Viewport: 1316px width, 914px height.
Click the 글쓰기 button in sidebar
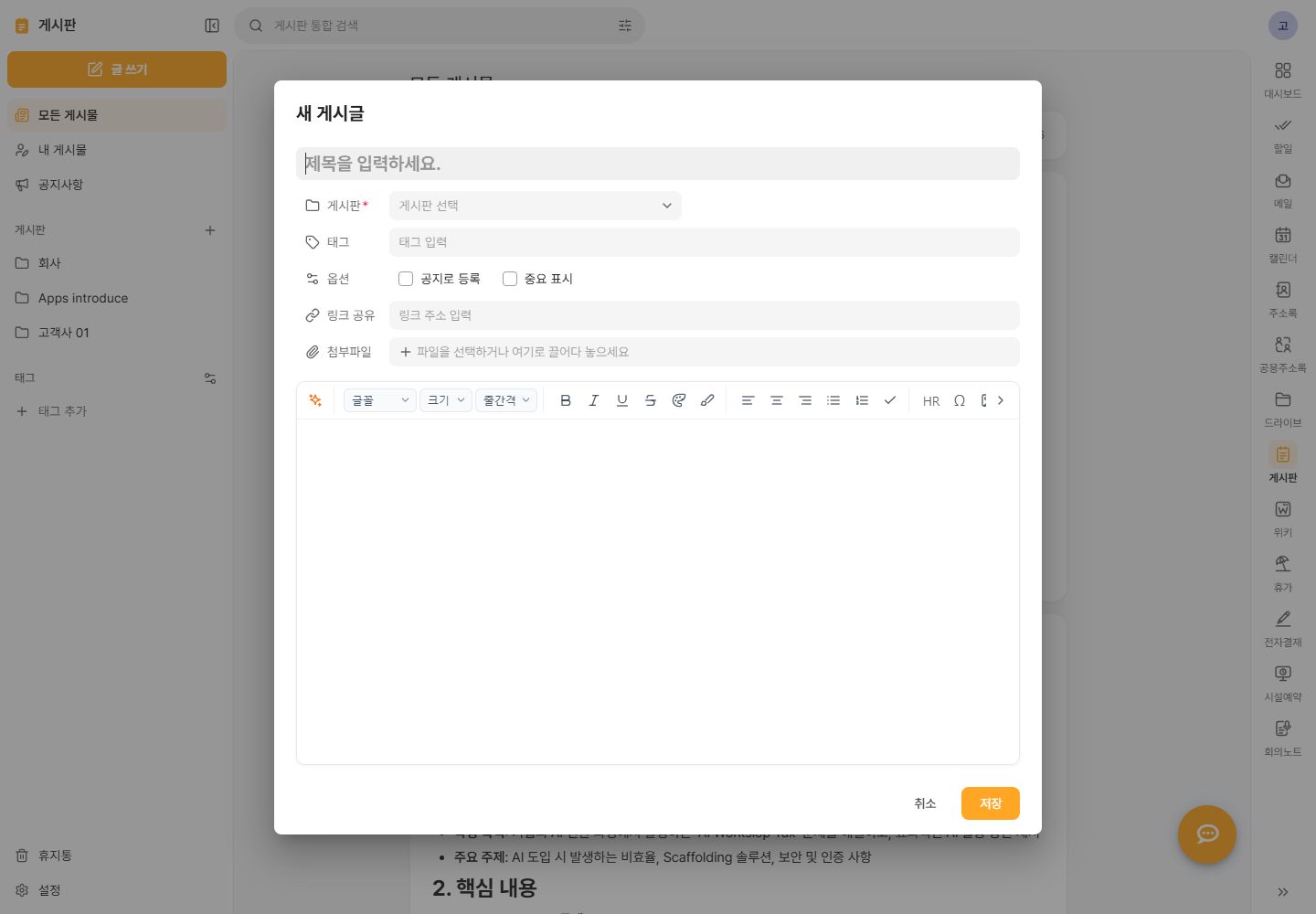point(117,69)
